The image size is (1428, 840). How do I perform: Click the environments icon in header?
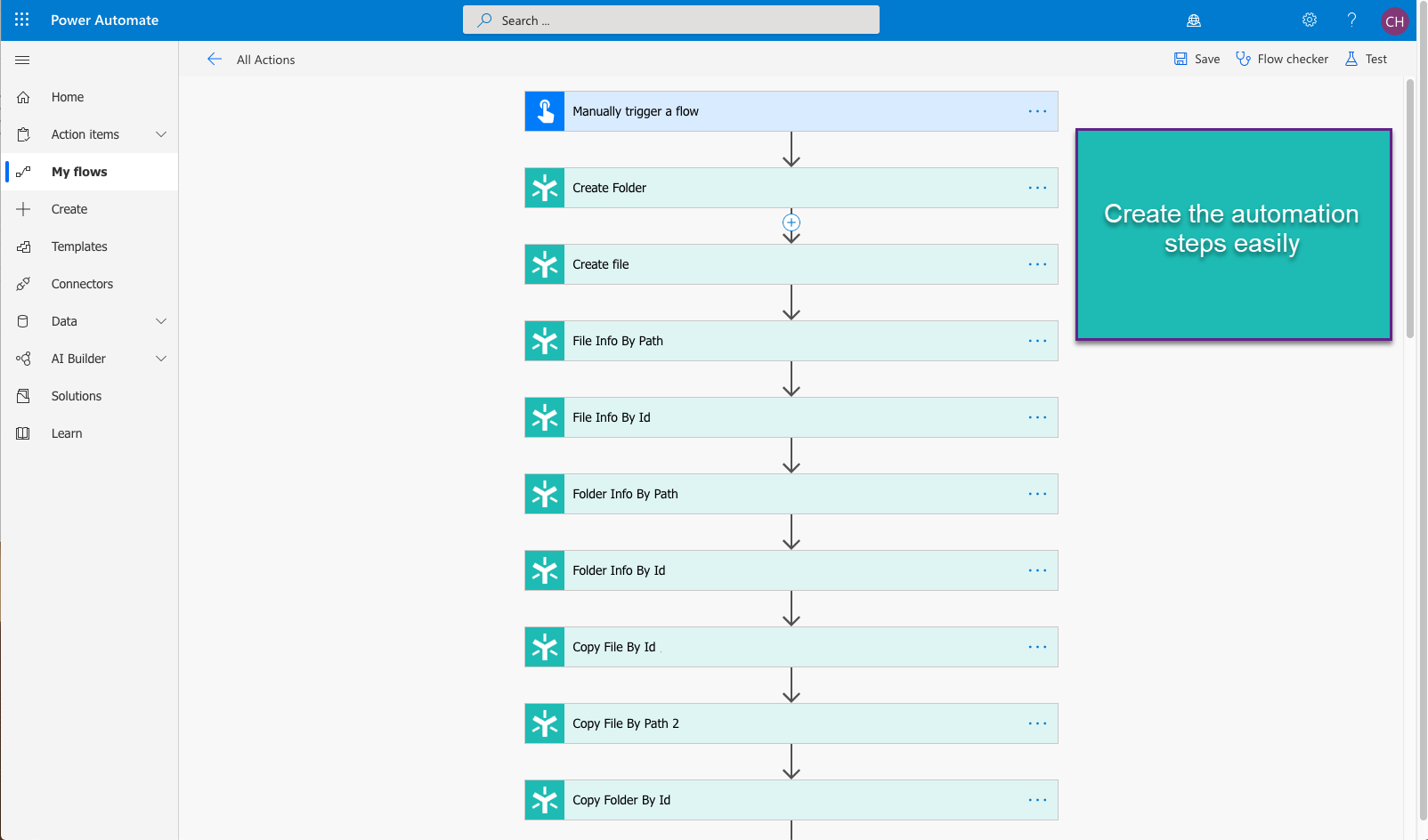[x=1194, y=20]
